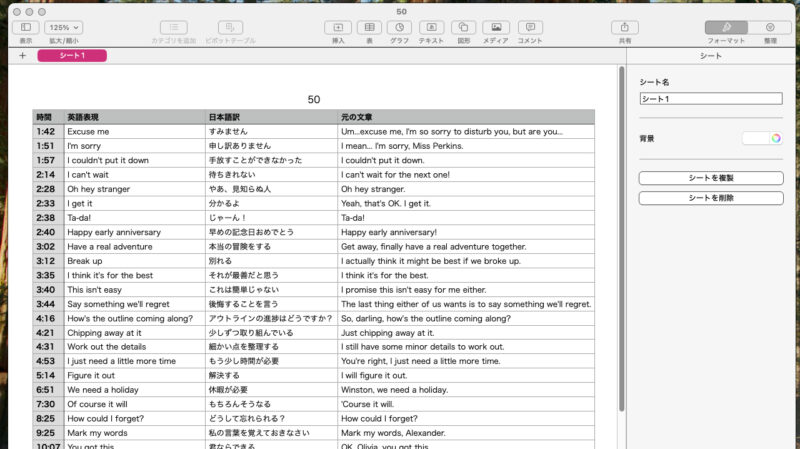Screen dimensions: 800x449
Task: Click the Duplicate Sheet (シートを複製) button
Action: point(711,178)
